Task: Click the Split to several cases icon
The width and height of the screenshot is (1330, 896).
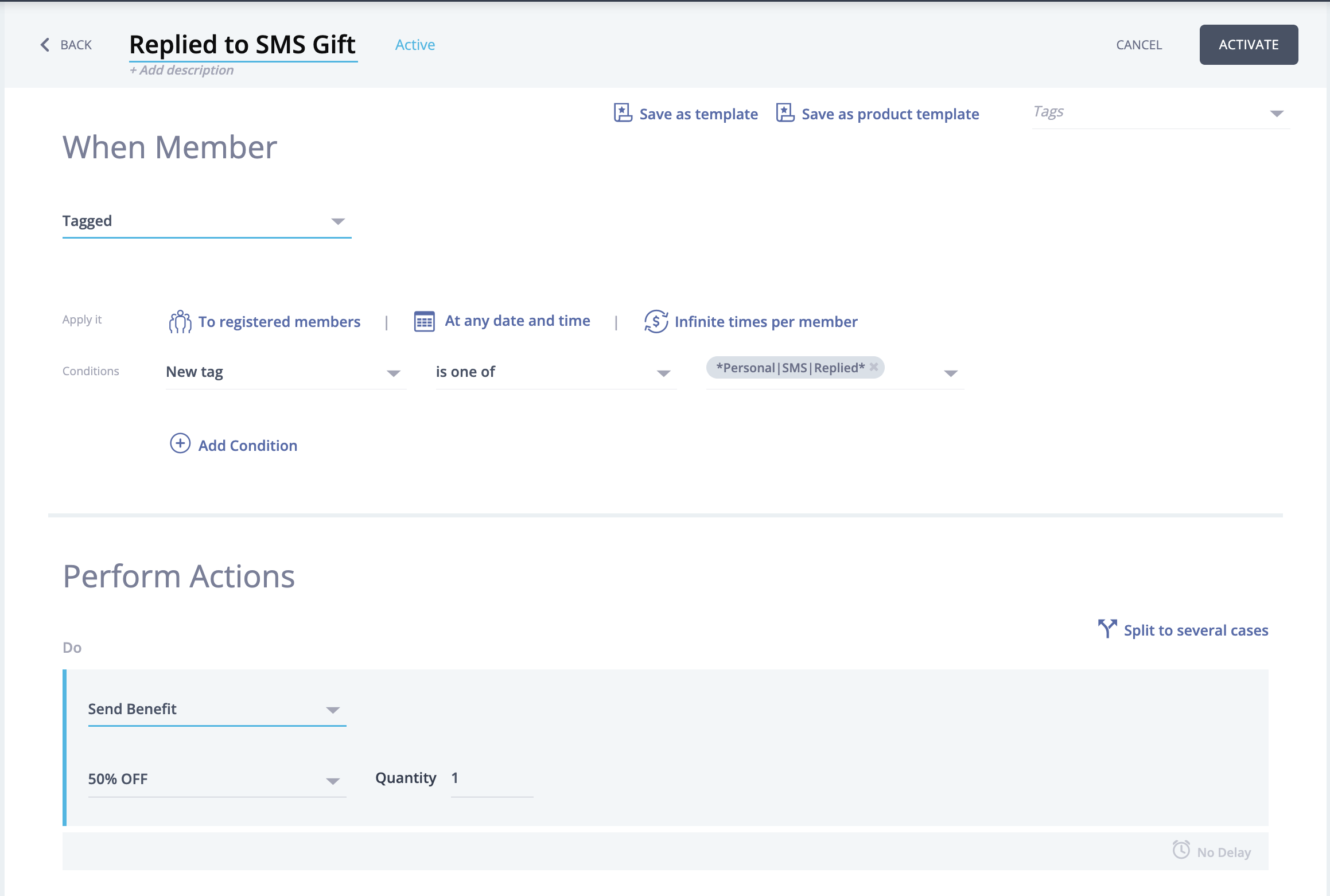Action: point(1107,629)
